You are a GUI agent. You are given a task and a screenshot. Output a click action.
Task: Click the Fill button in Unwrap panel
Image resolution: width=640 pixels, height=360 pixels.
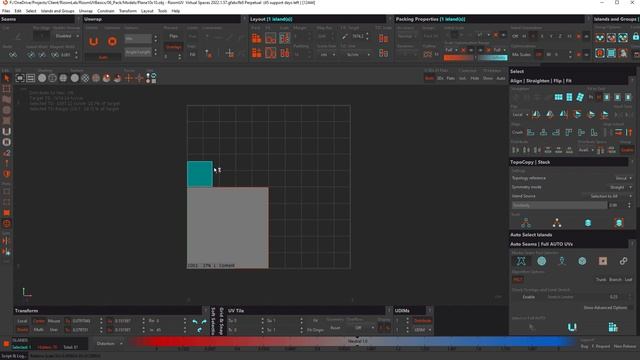[193, 54]
